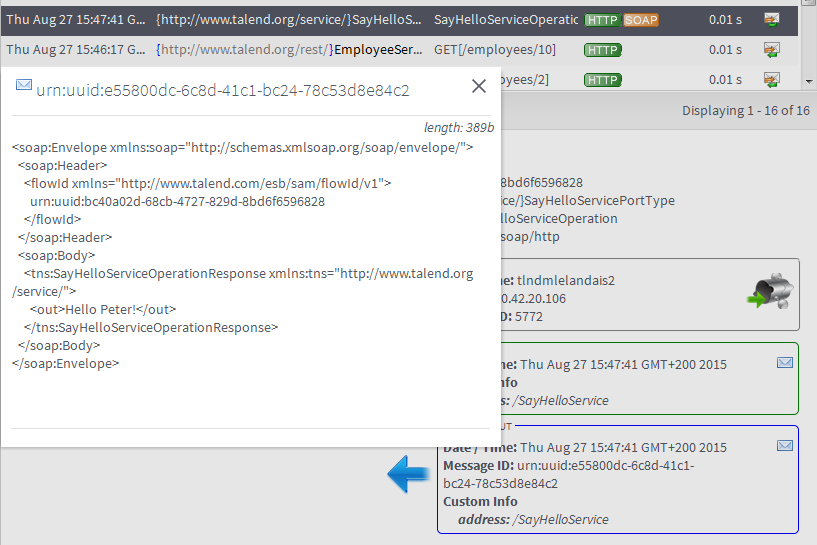Image resolution: width=817 pixels, height=545 pixels.
Task: Click the HTTP badge in employees/10 row
Action: [603, 50]
